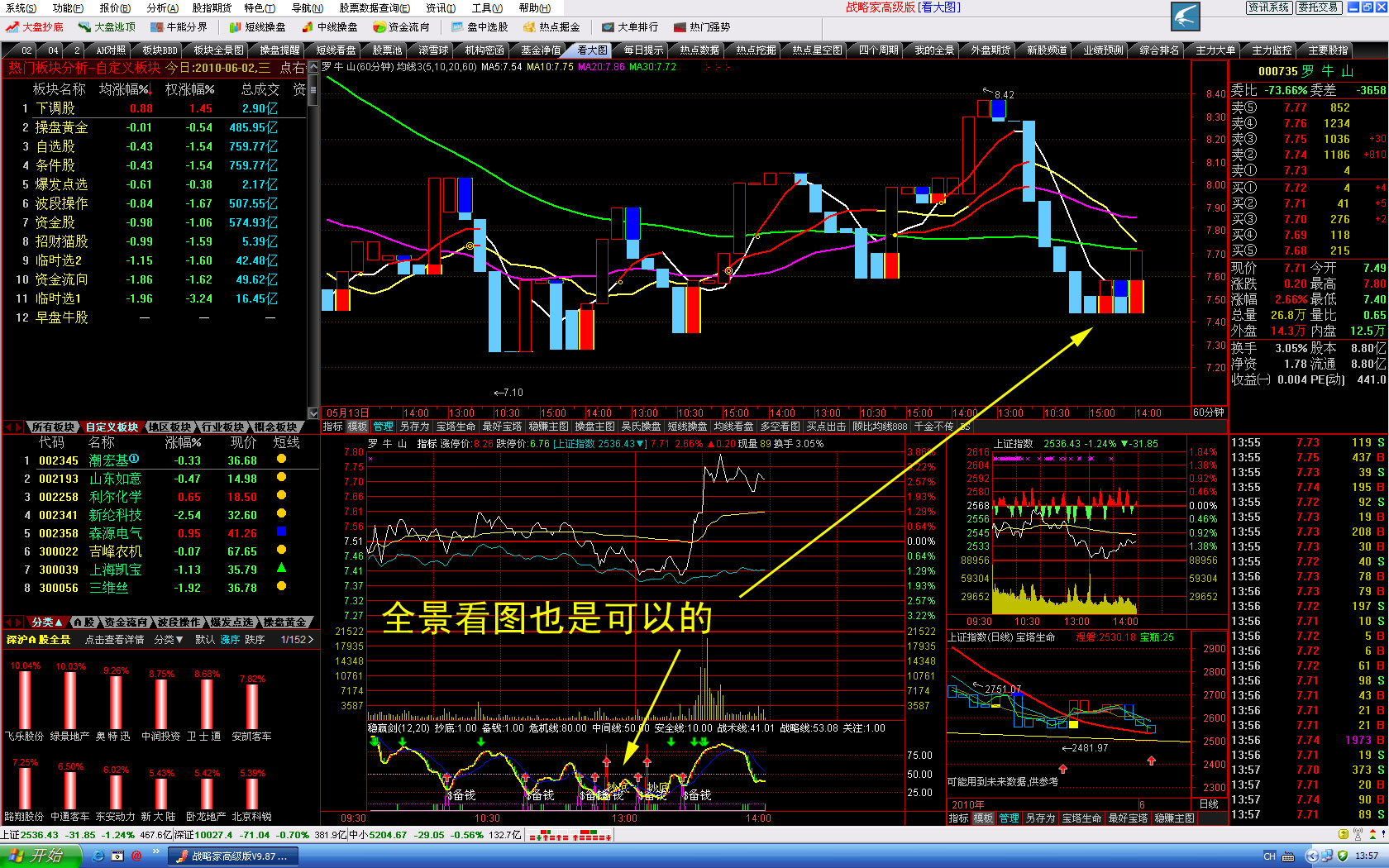Click 管理 under the K-line chart
Viewport: 1389px width, 868px height.
tap(384, 427)
